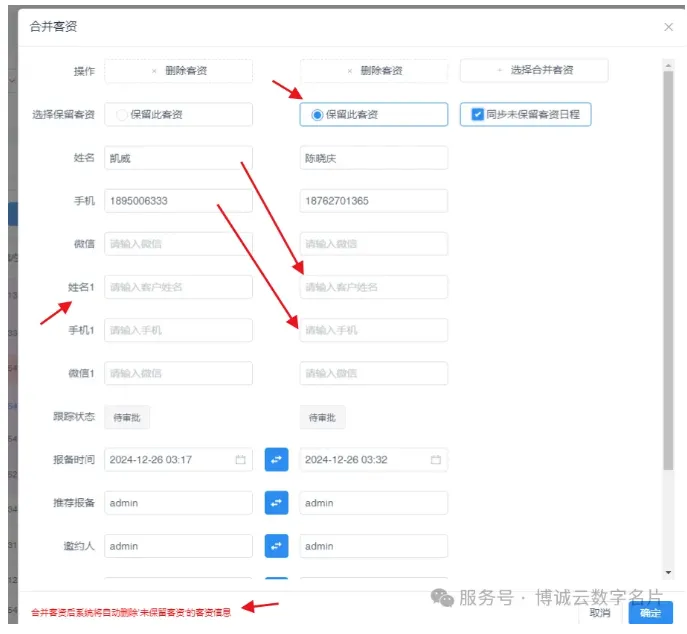Open the calendar icon in the 03:32 date field
Viewport: 687px width, 634px height.
click(435, 460)
